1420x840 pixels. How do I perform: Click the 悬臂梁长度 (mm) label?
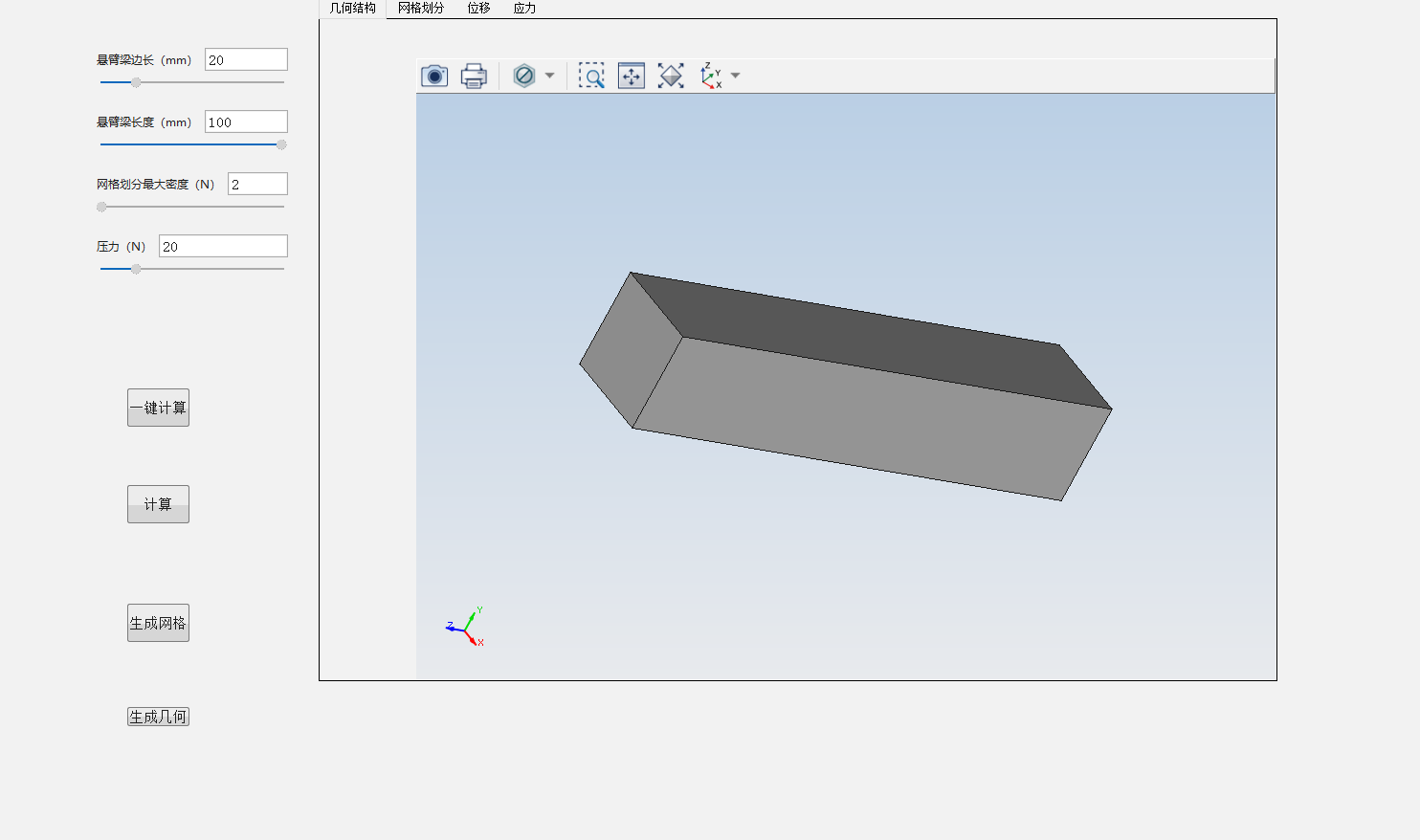point(144,122)
